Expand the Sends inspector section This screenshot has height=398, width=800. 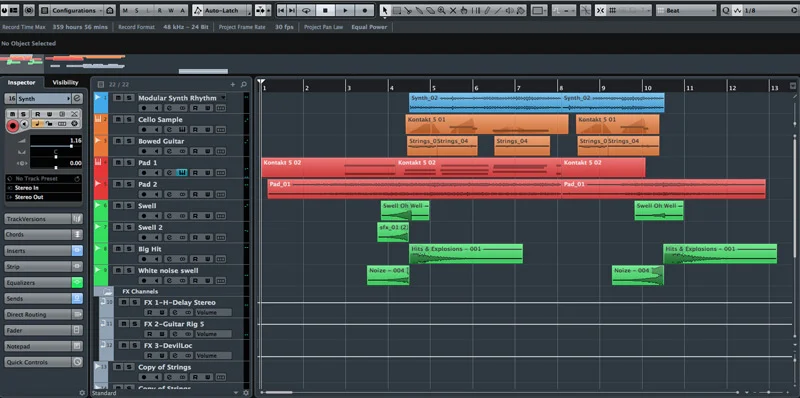point(43,298)
